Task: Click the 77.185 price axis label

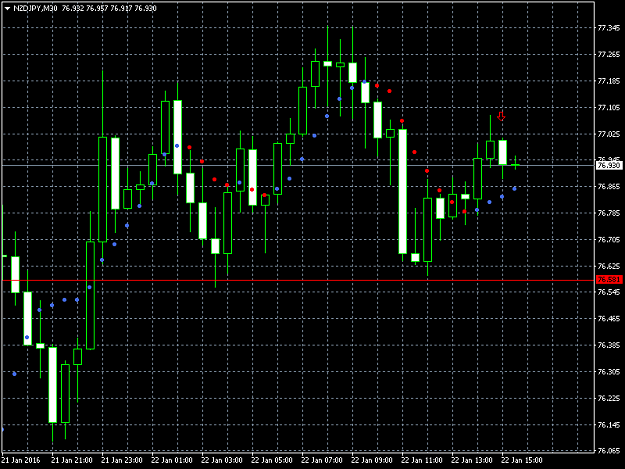Action: click(x=609, y=81)
